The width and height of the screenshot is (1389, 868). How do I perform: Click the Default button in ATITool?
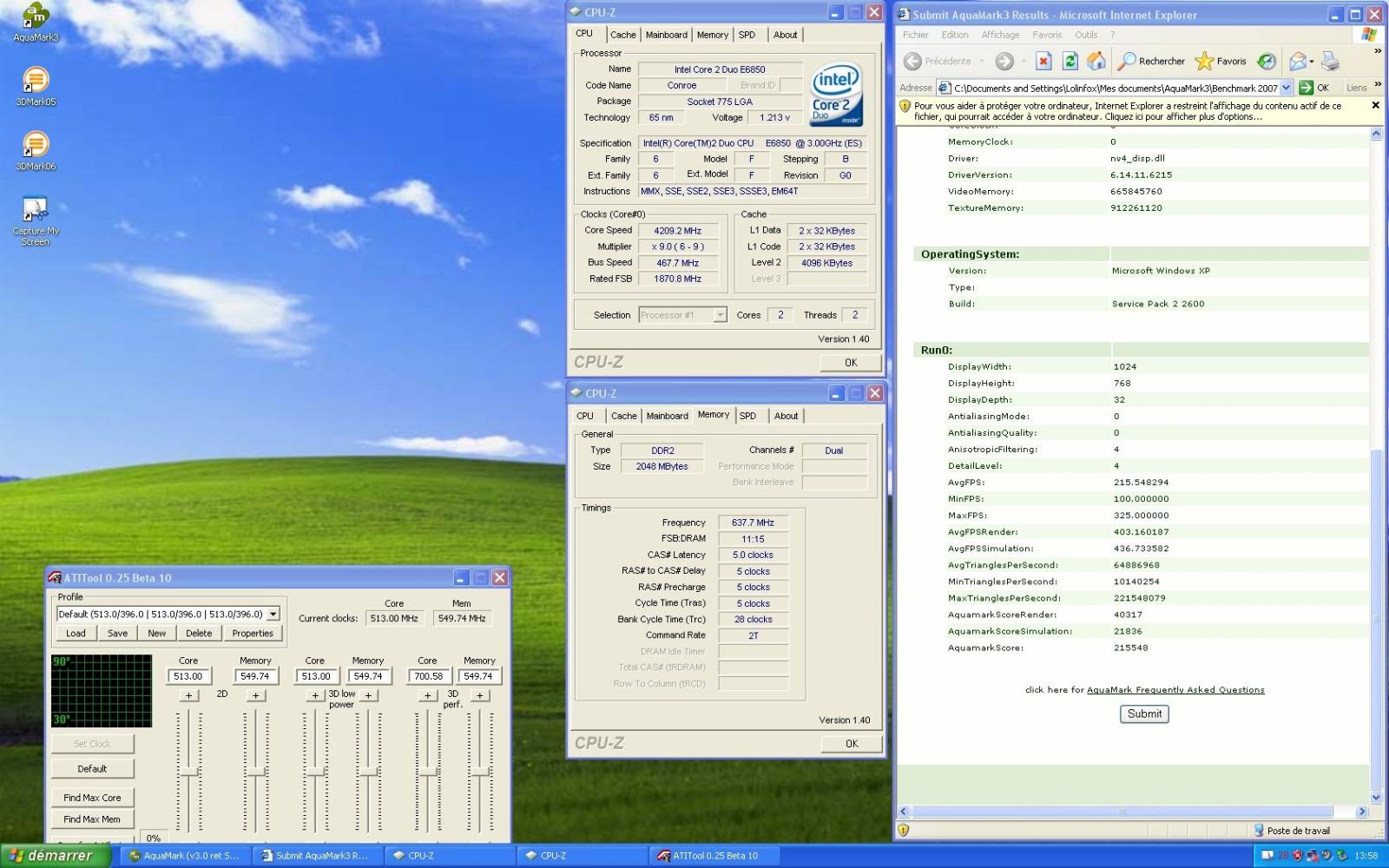point(92,769)
